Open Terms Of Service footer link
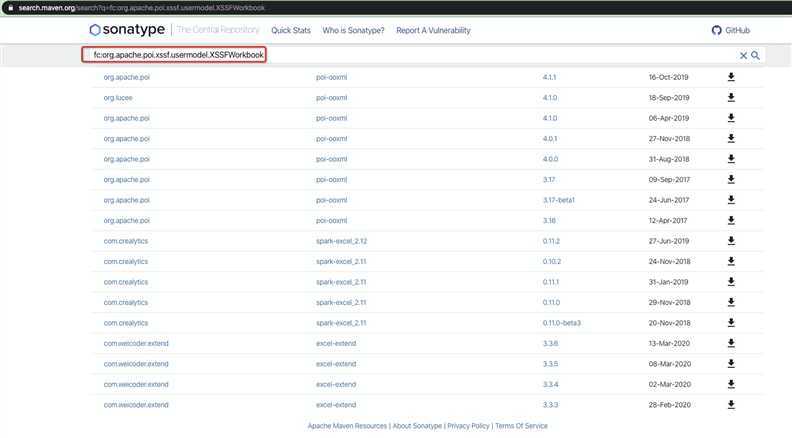Image resolution: width=792 pixels, height=438 pixels. tap(521, 426)
